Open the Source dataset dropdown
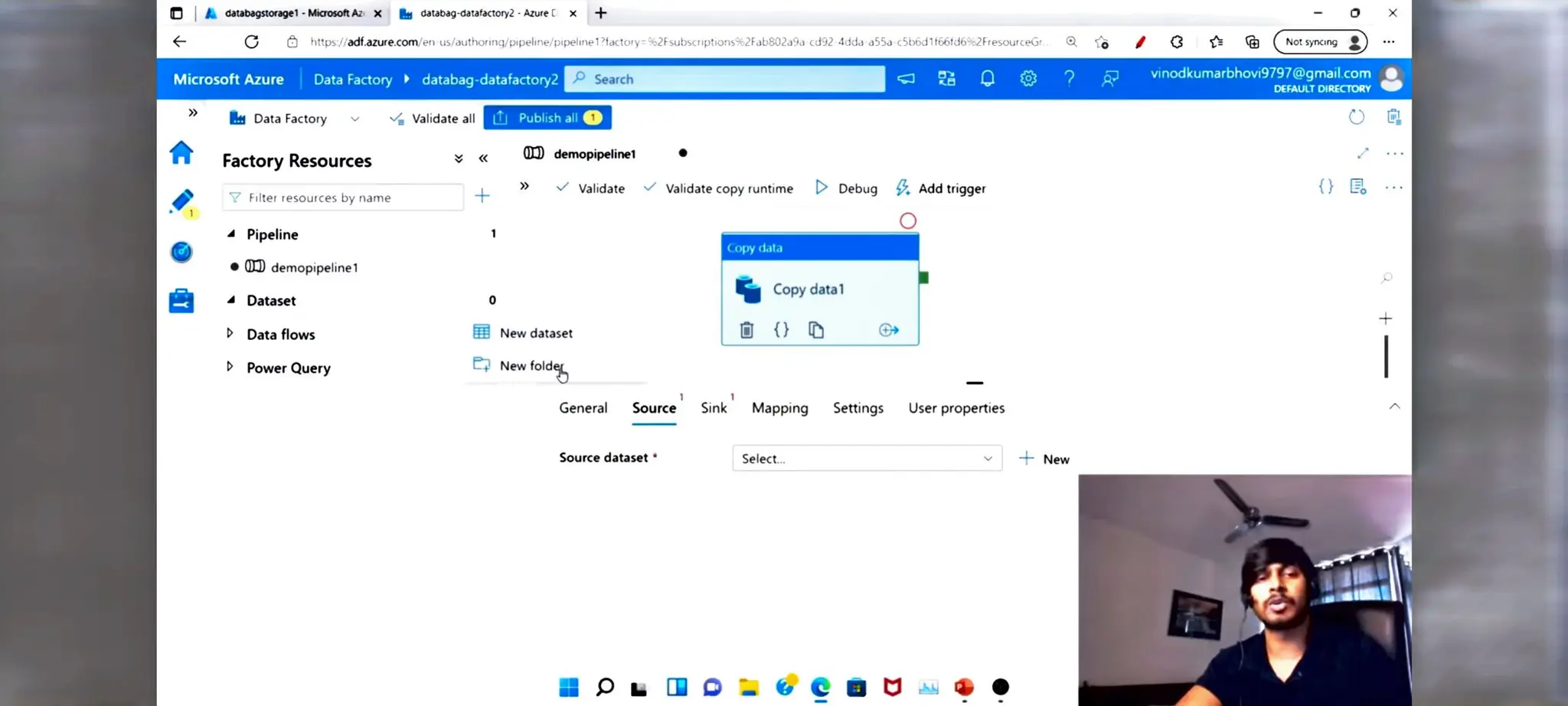 [x=867, y=458]
